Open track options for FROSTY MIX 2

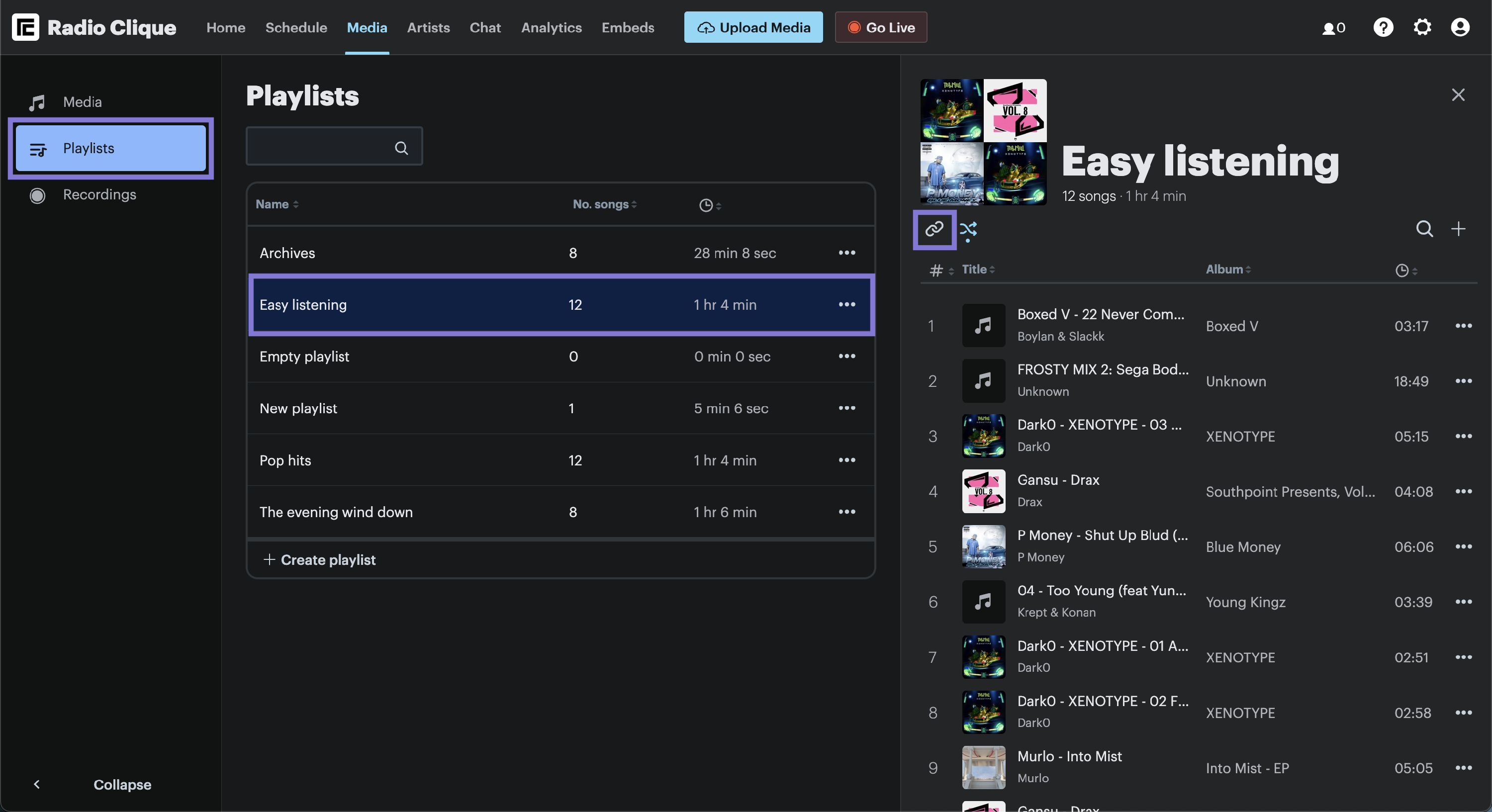pyautogui.click(x=1463, y=380)
